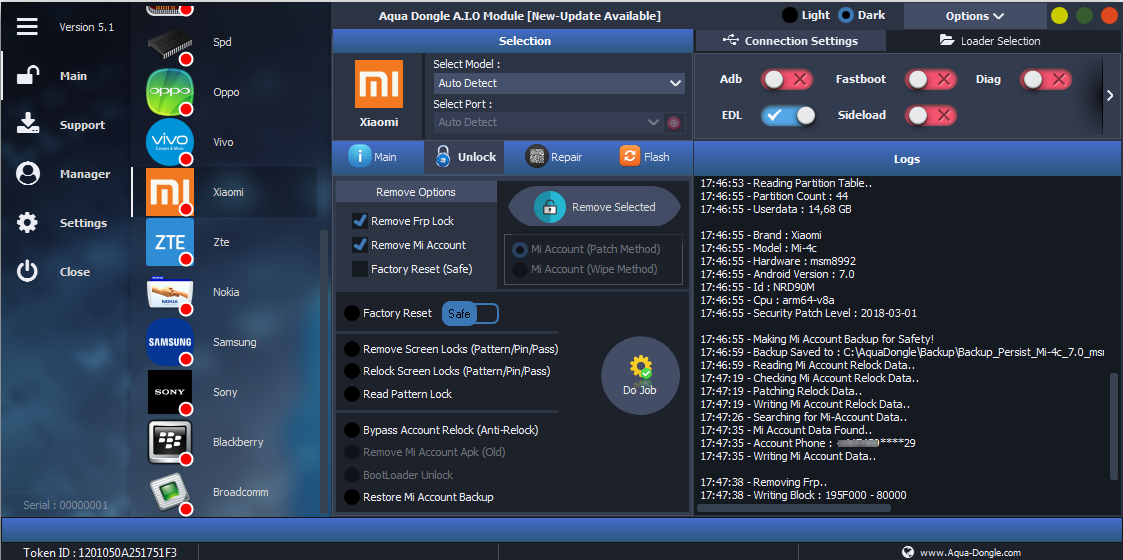Select the Blackberry brand icon
This screenshot has height=560, width=1123.
[x=170, y=442]
